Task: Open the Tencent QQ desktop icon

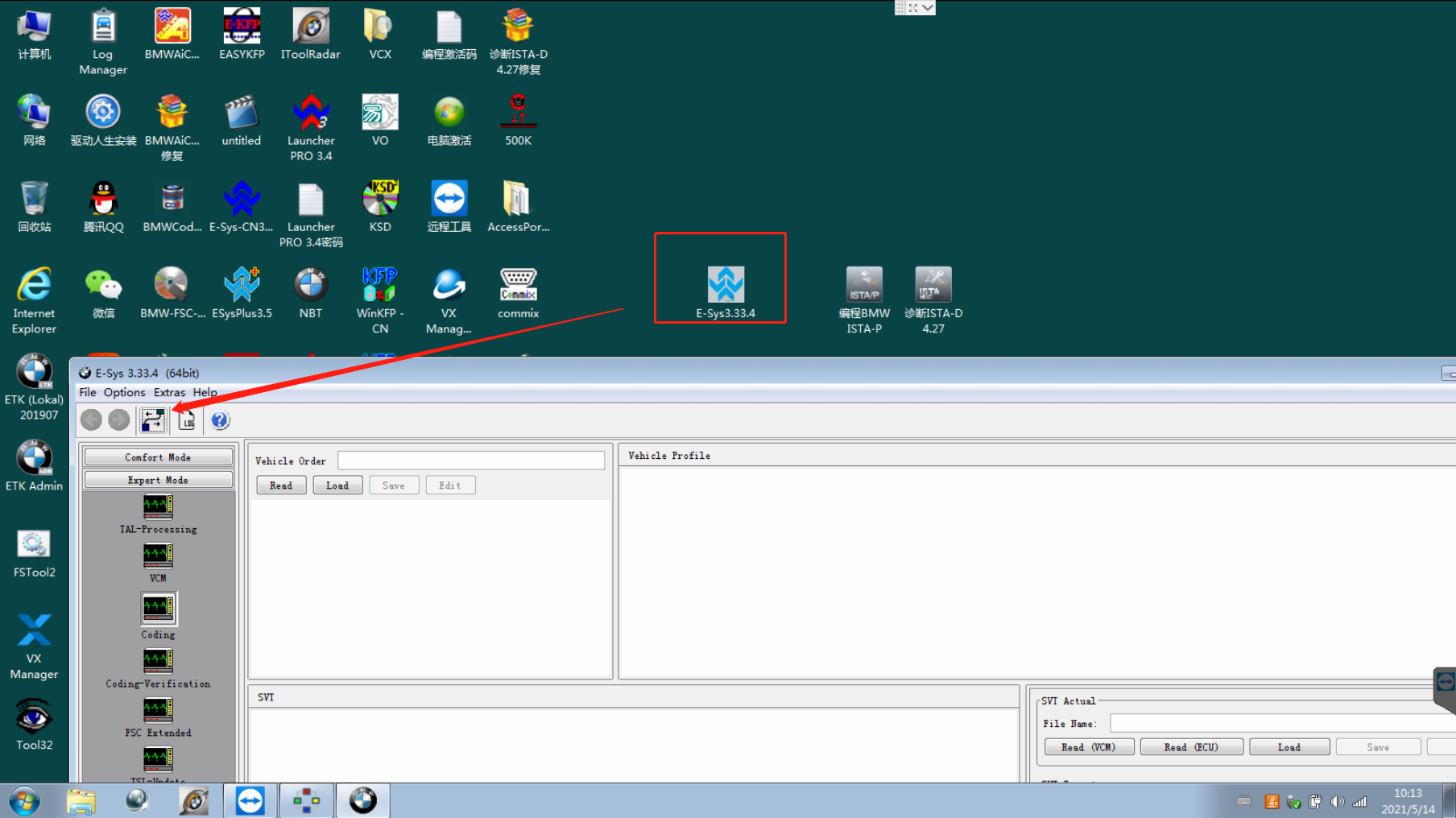Action: (x=103, y=206)
